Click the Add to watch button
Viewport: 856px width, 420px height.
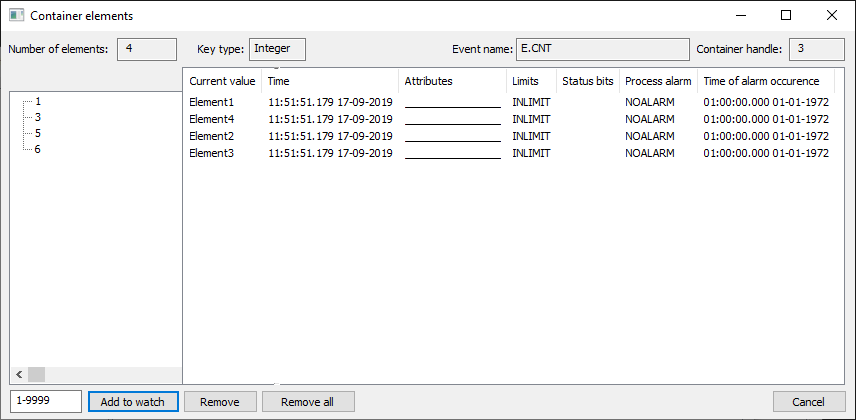pos(133,402)
